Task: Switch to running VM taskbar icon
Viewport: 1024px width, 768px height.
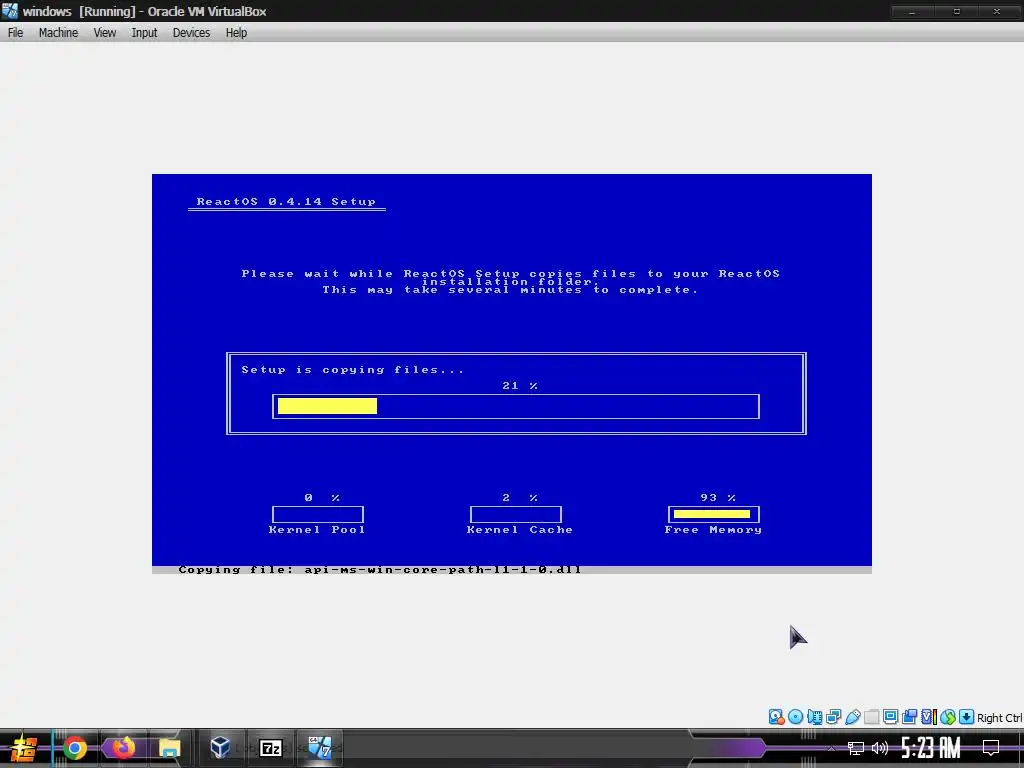Action: 320,748
